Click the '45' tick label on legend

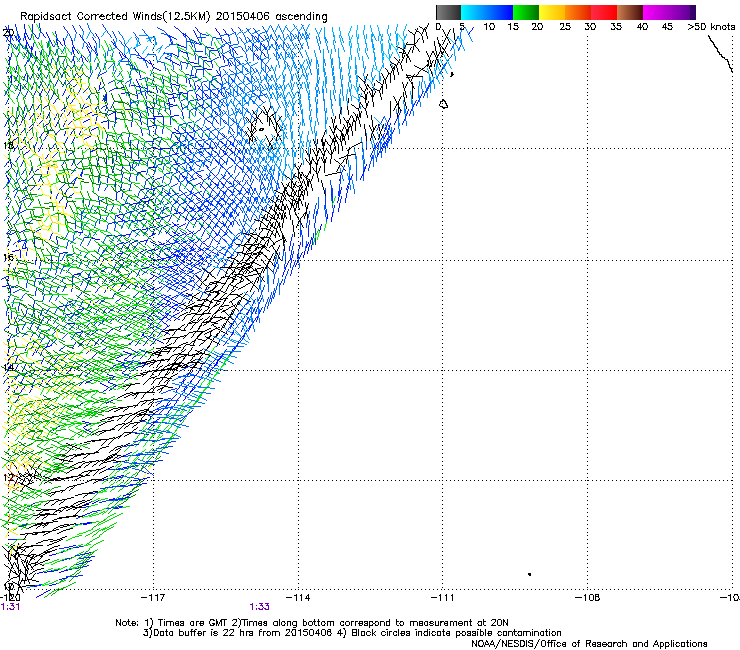pyautogui.click(x=667, y=27)
